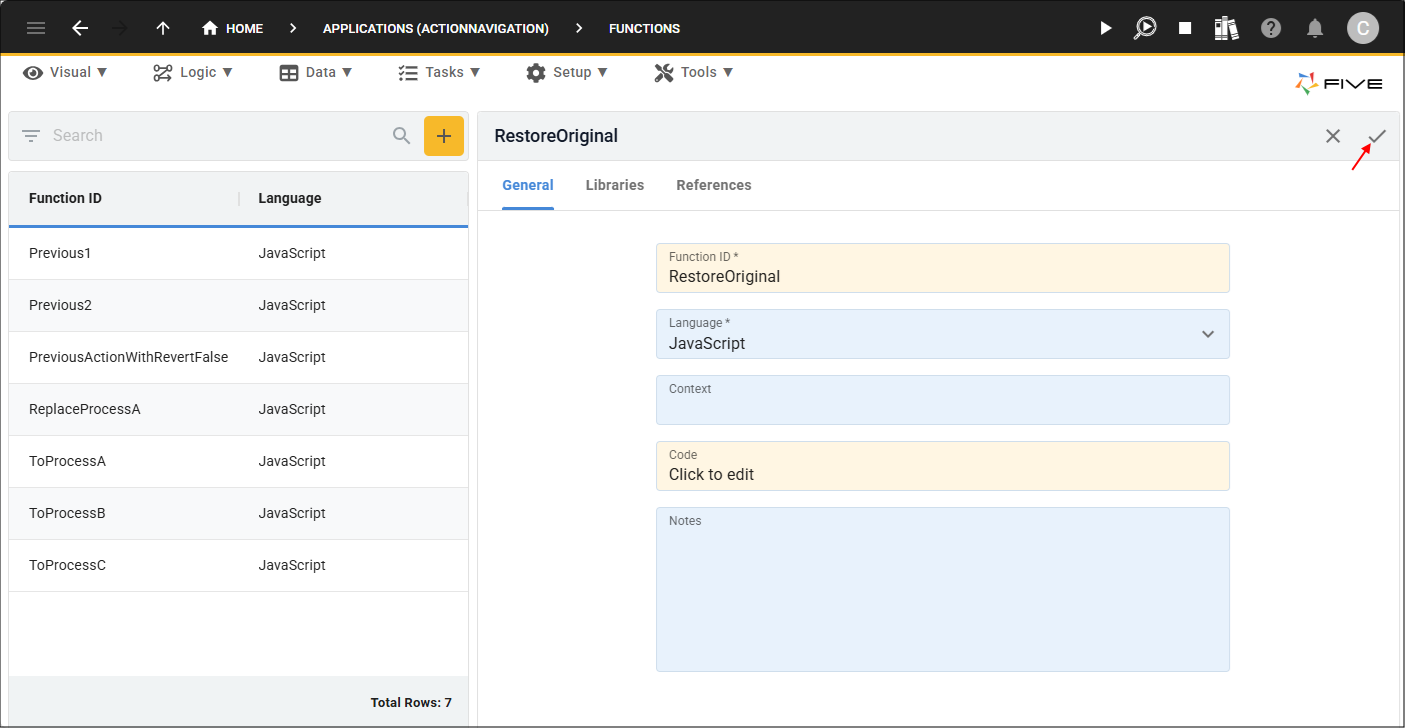The width and height of the screenshot is (1405, 728).
Task: Focus the Search field
Action: [x=215, y=136]
